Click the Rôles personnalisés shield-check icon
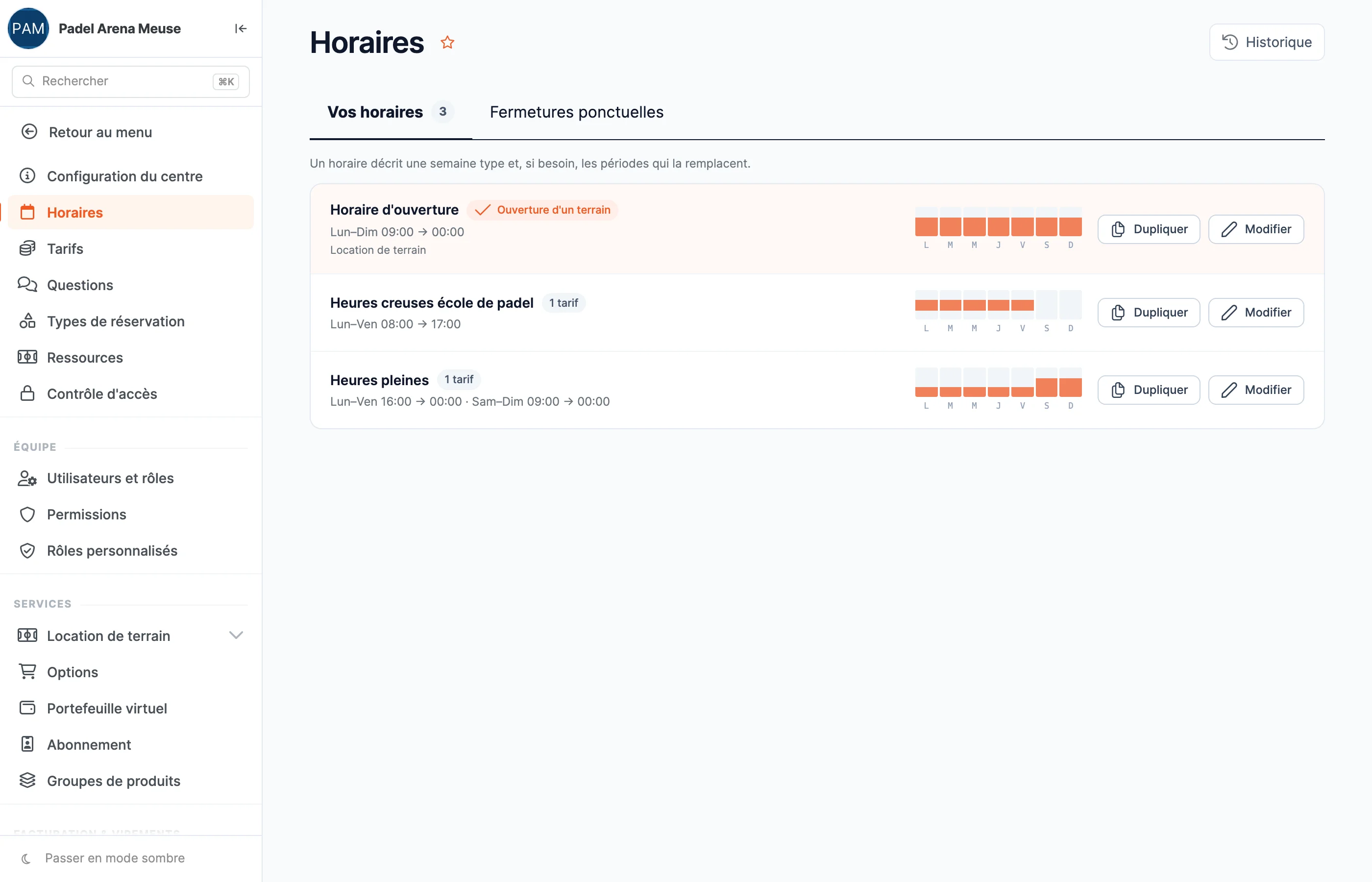This screenshot has height=882, width=1372. [x=27, y=550]
